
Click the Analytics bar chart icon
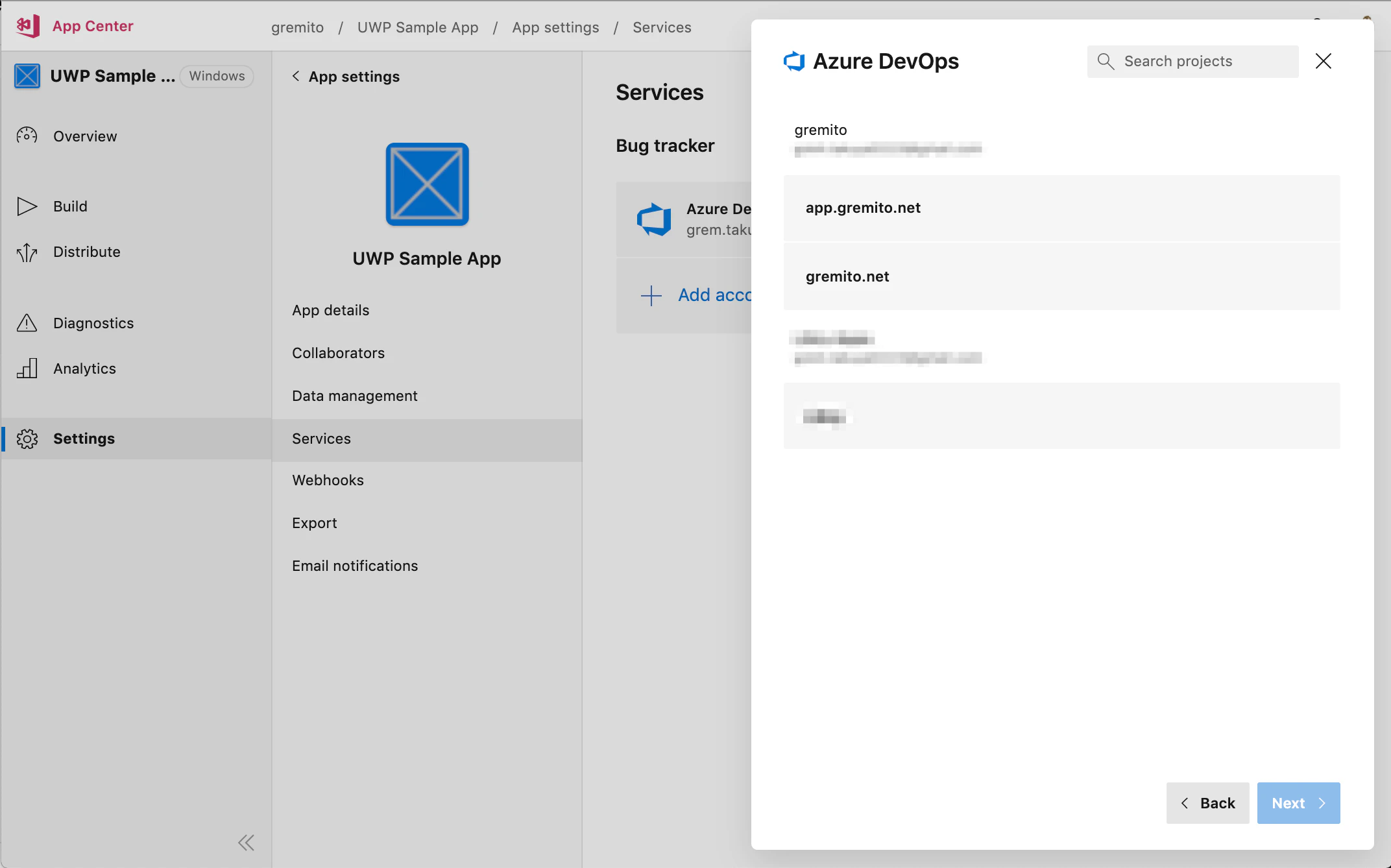(27, 368)
